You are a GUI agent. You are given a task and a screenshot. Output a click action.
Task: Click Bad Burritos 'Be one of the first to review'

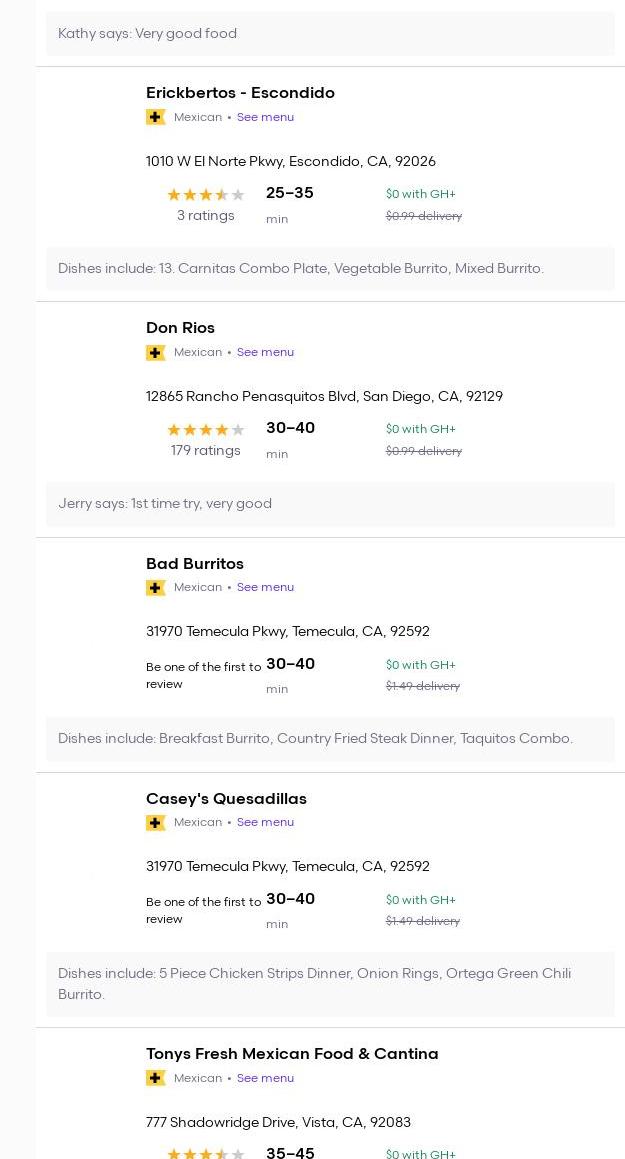pyautogui.click(x=203, y=675)
